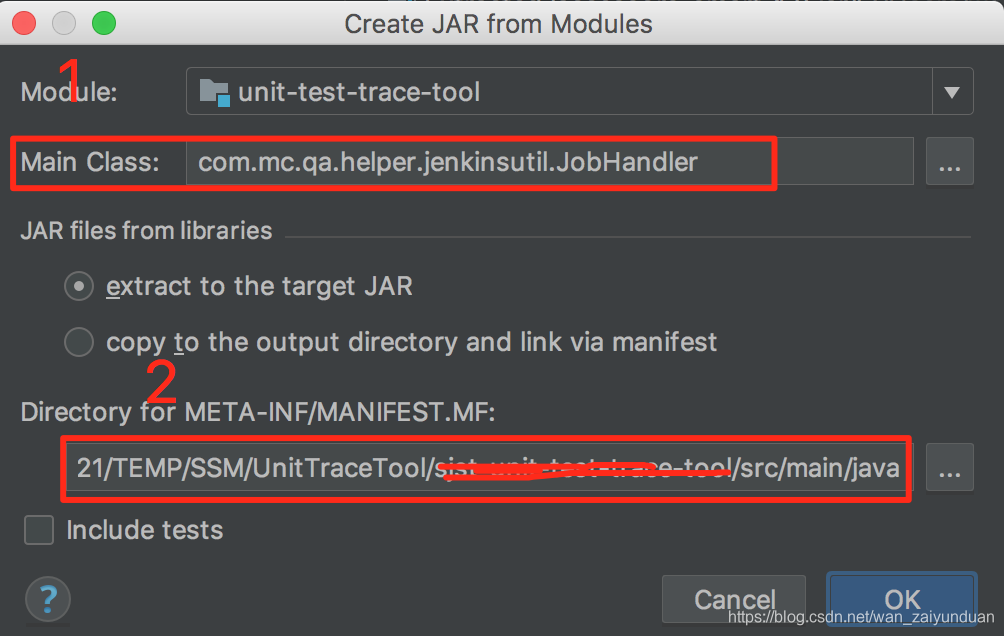Close dialog with the red button
1004x636 pixels.
(x=24, y=23)
